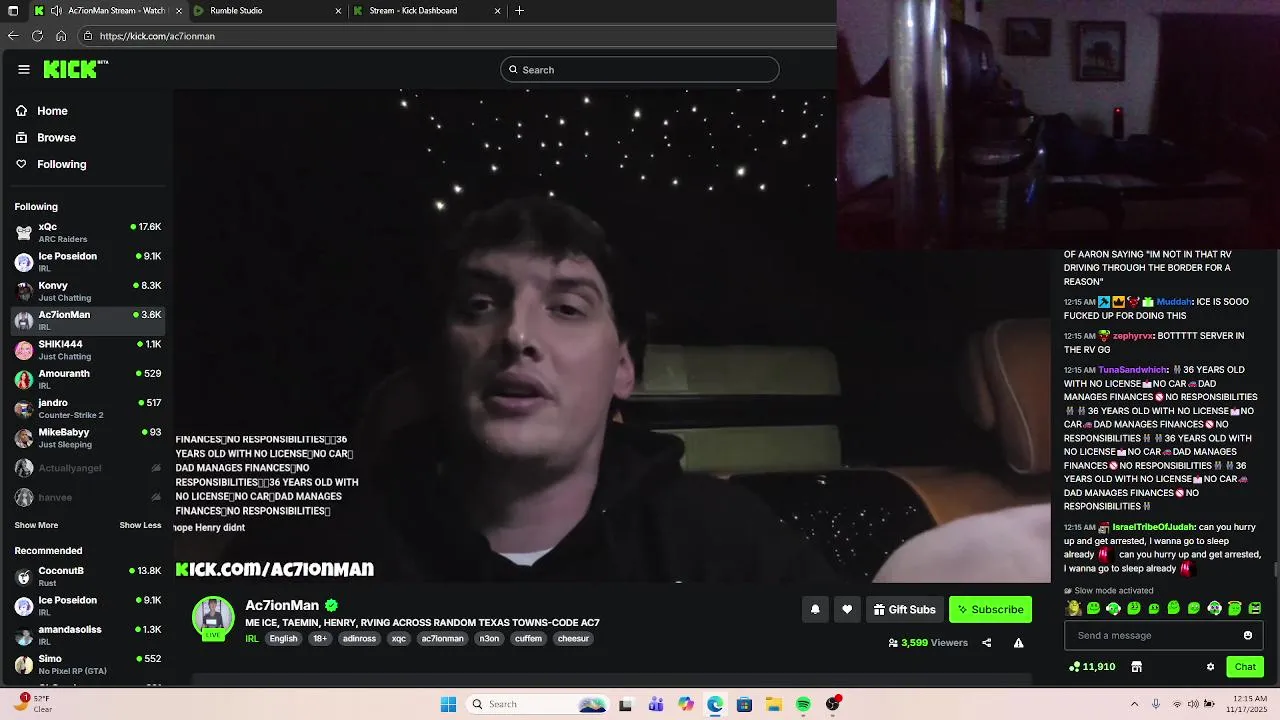The height and width of the screenshot is (720, 1280).
Task: Open the weather widget showing 52°F
Action: (x=30, y=703)
